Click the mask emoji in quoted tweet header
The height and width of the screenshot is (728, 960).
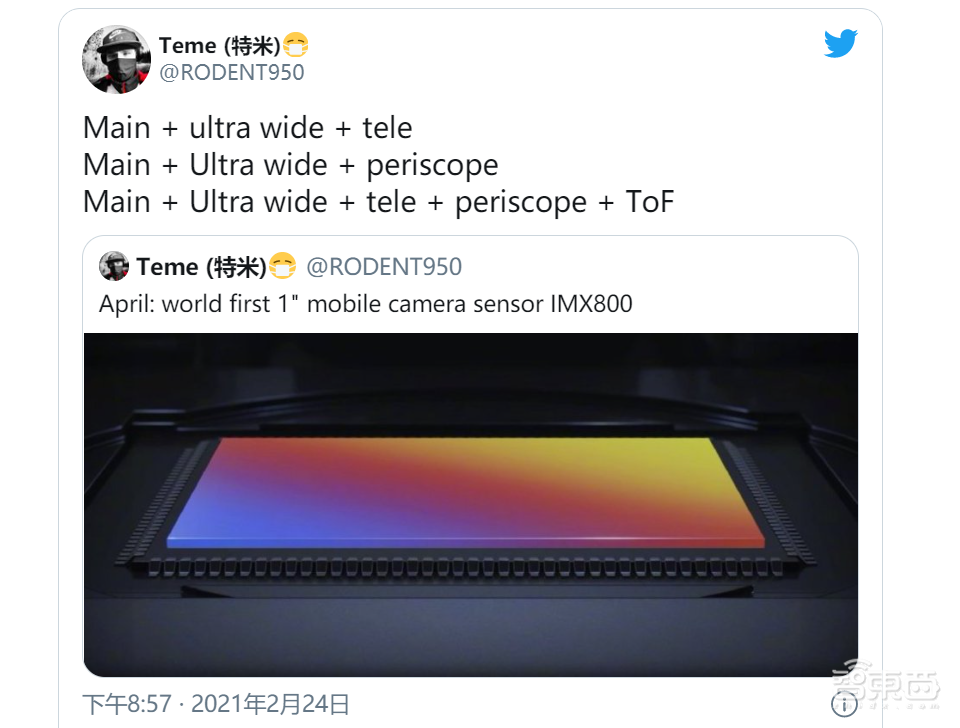283,266
